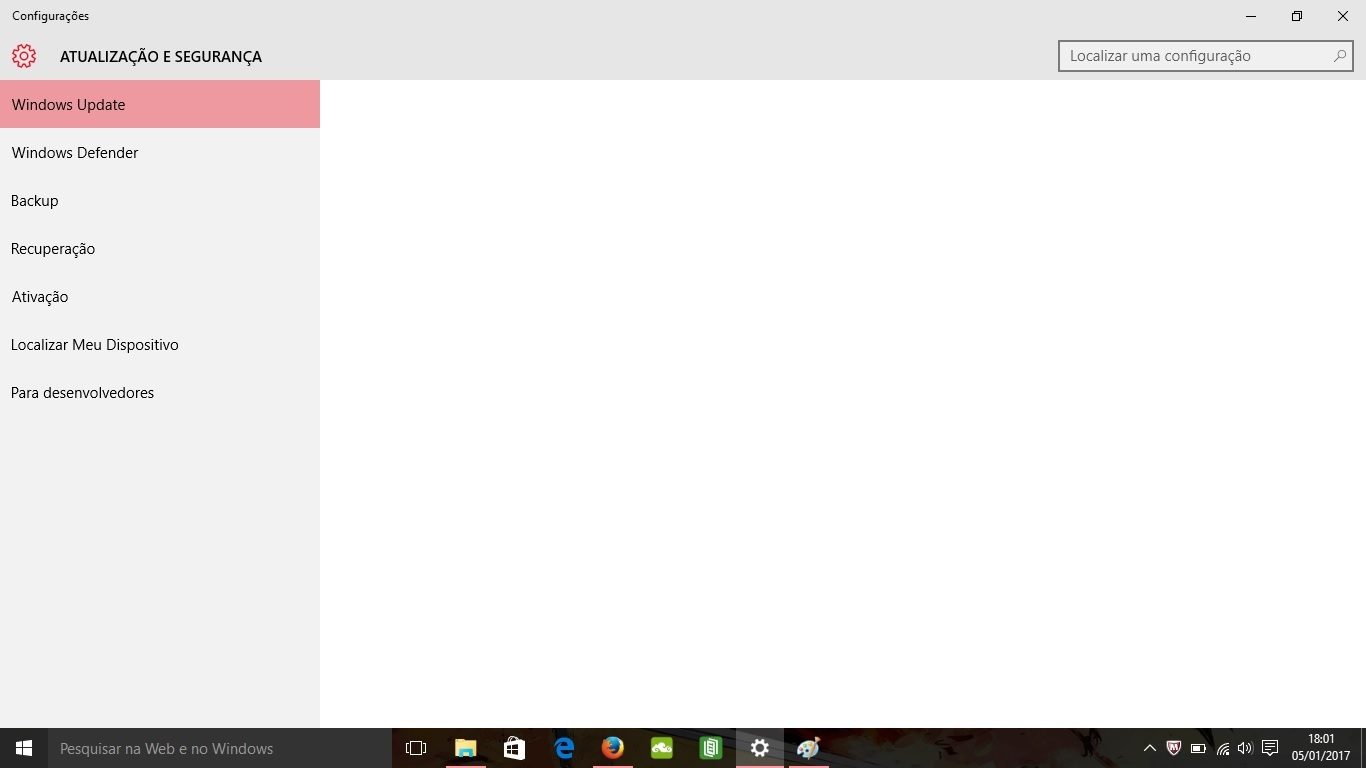
Task: Minimize the Configurações window
Action: [x=1251, y=16]
